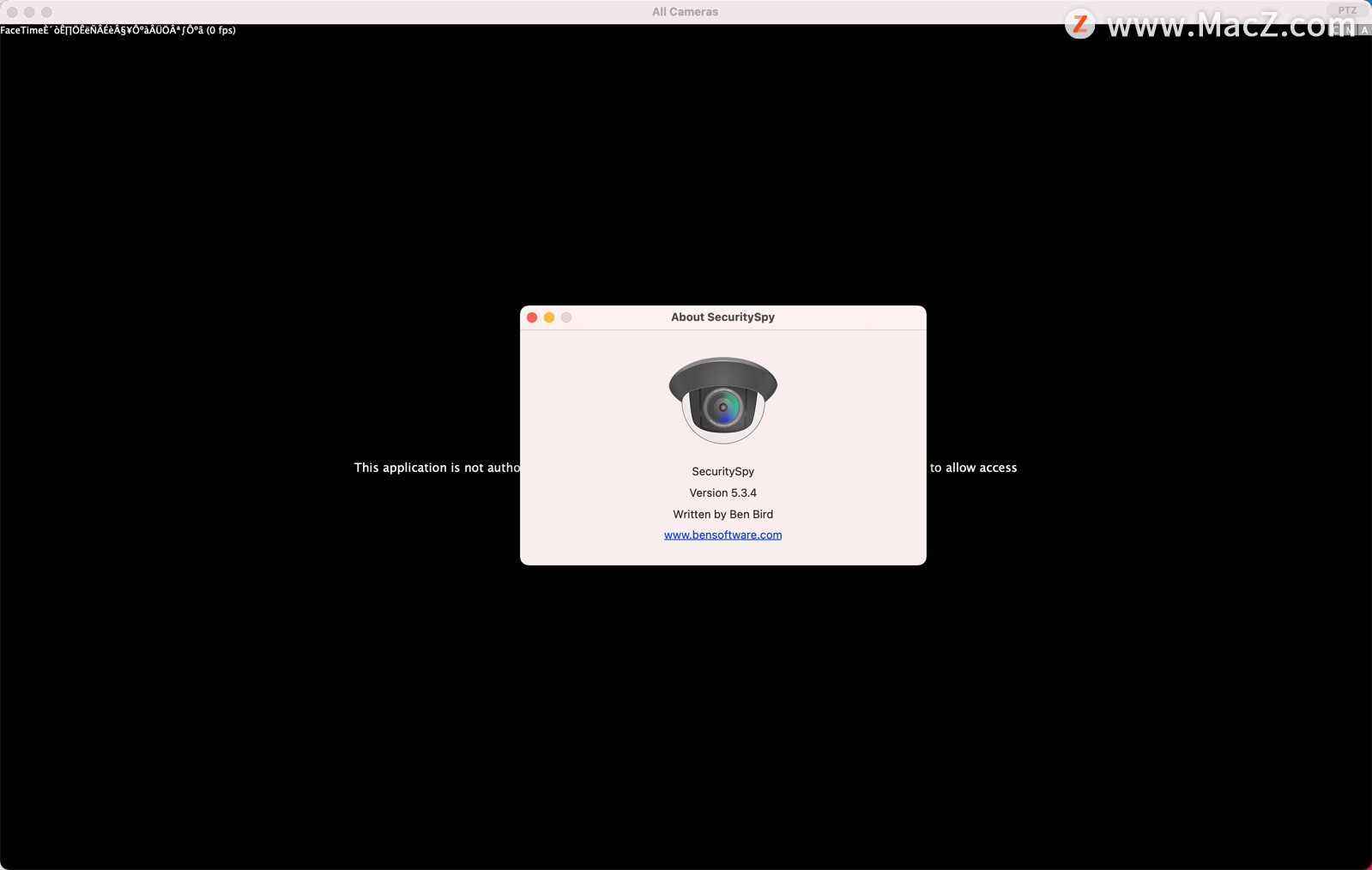
Task: Click the 'Version 5.3.4' text
Action: 722,492
